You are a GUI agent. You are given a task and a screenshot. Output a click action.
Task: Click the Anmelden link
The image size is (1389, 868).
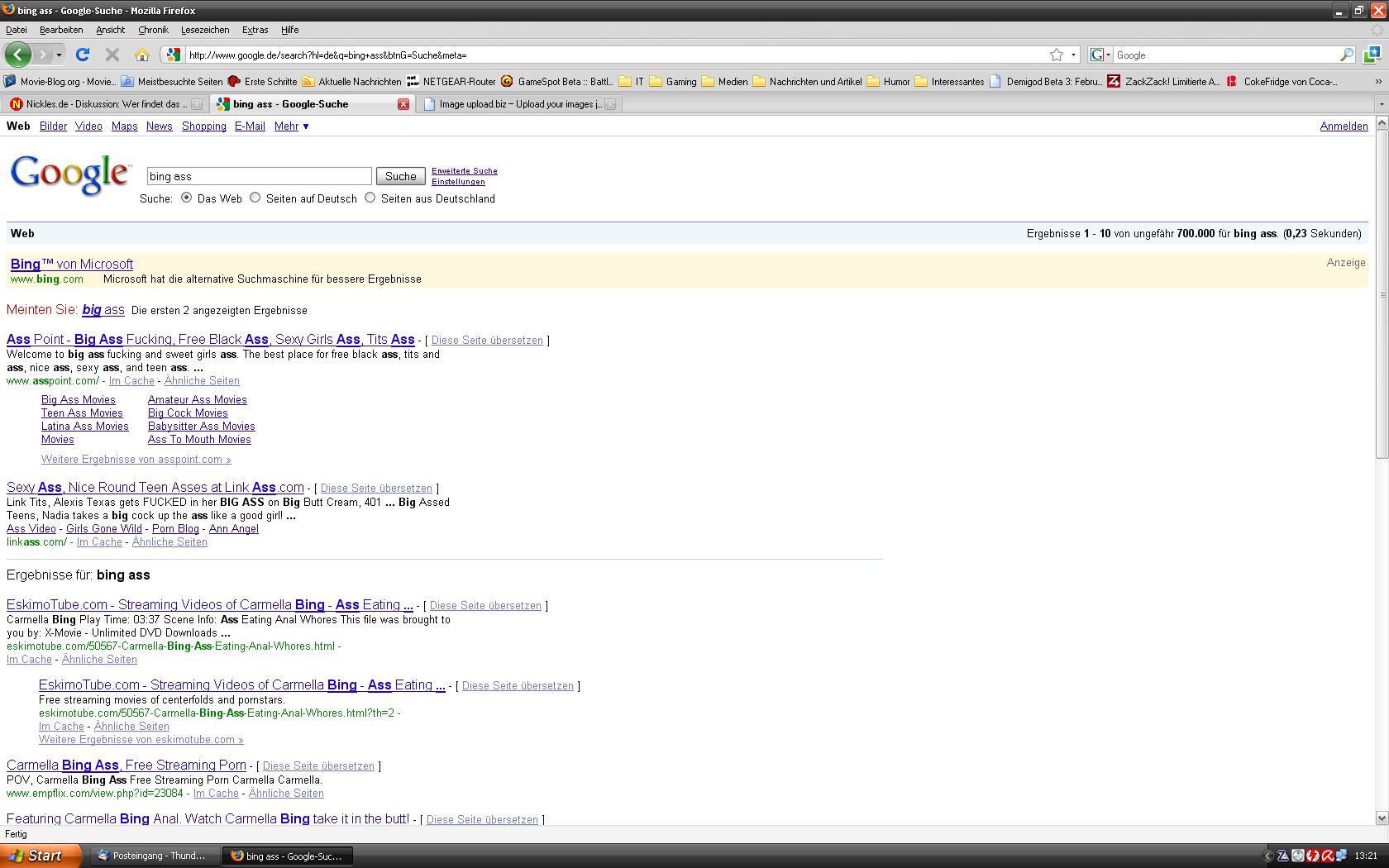coord(1344,126)
